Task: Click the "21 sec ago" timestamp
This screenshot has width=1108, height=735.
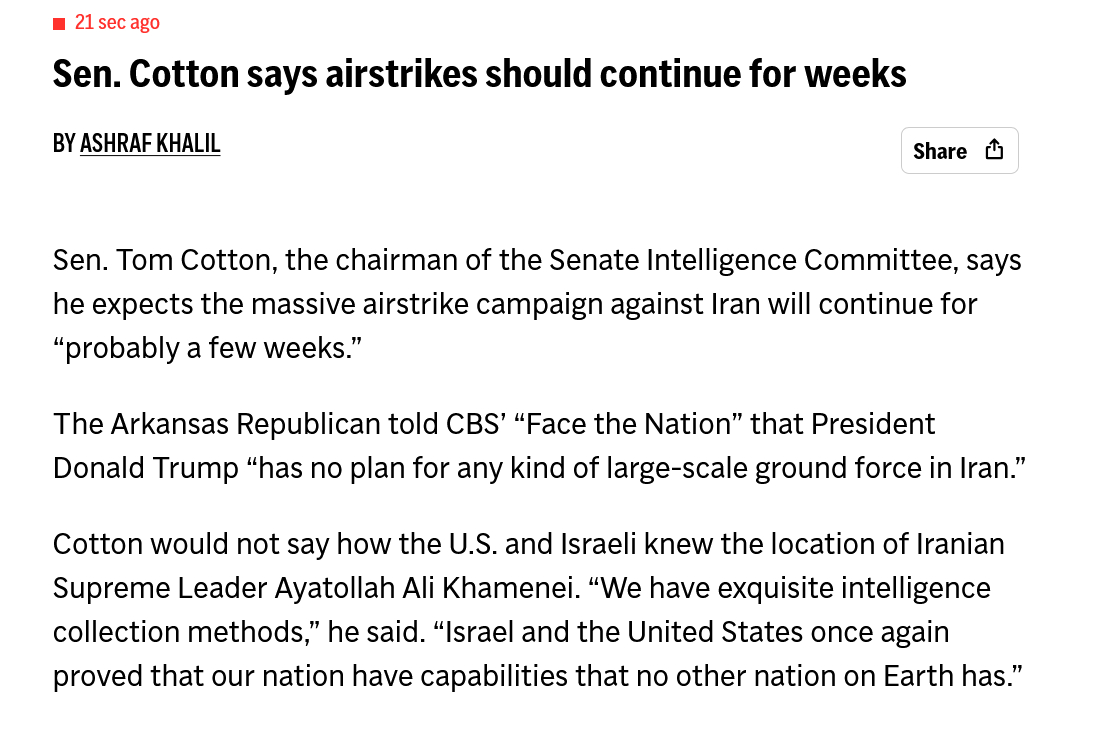Action: click(x=117, y=22)
